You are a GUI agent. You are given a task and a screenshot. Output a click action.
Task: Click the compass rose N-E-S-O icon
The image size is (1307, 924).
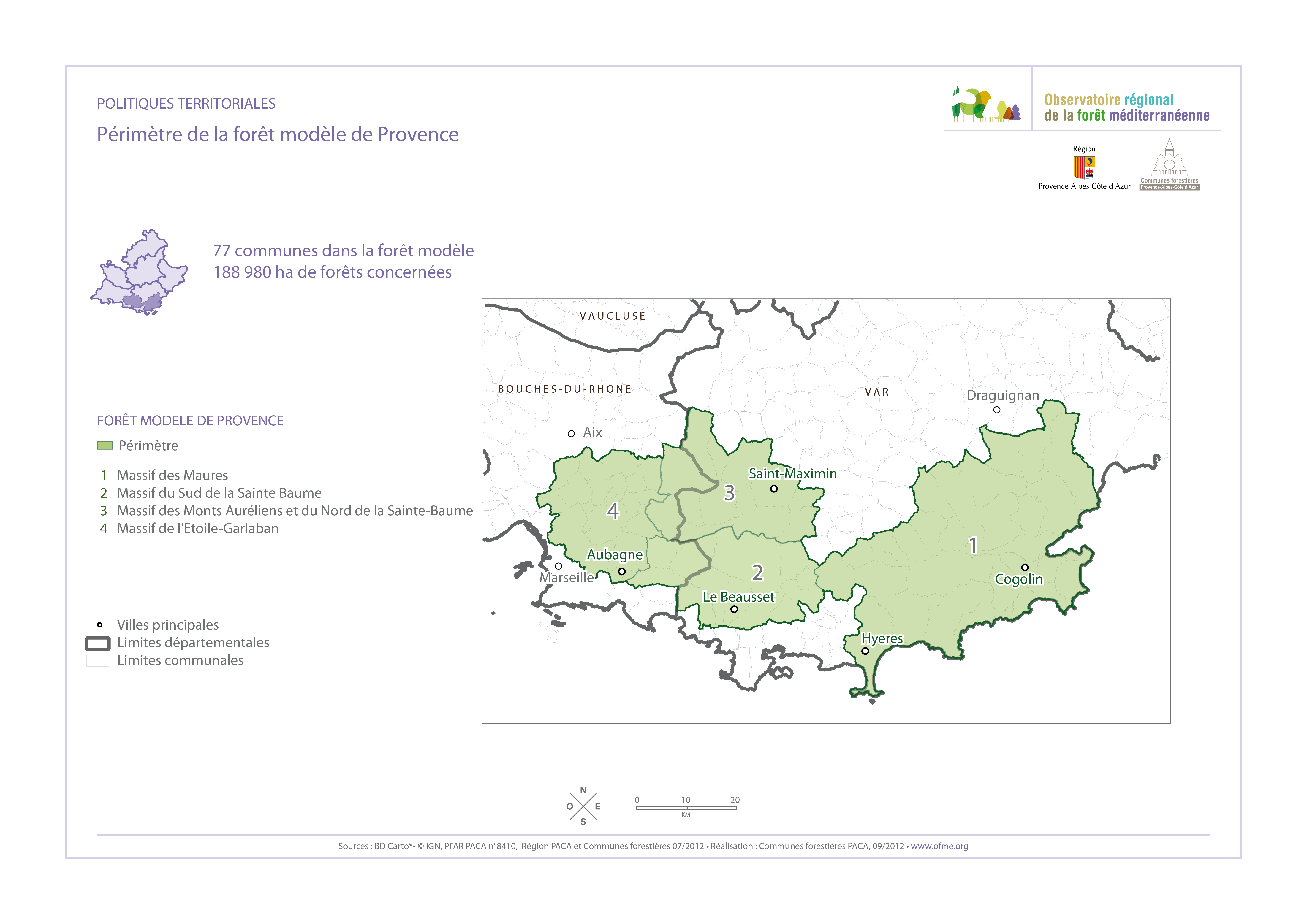(x=583, y=806)
